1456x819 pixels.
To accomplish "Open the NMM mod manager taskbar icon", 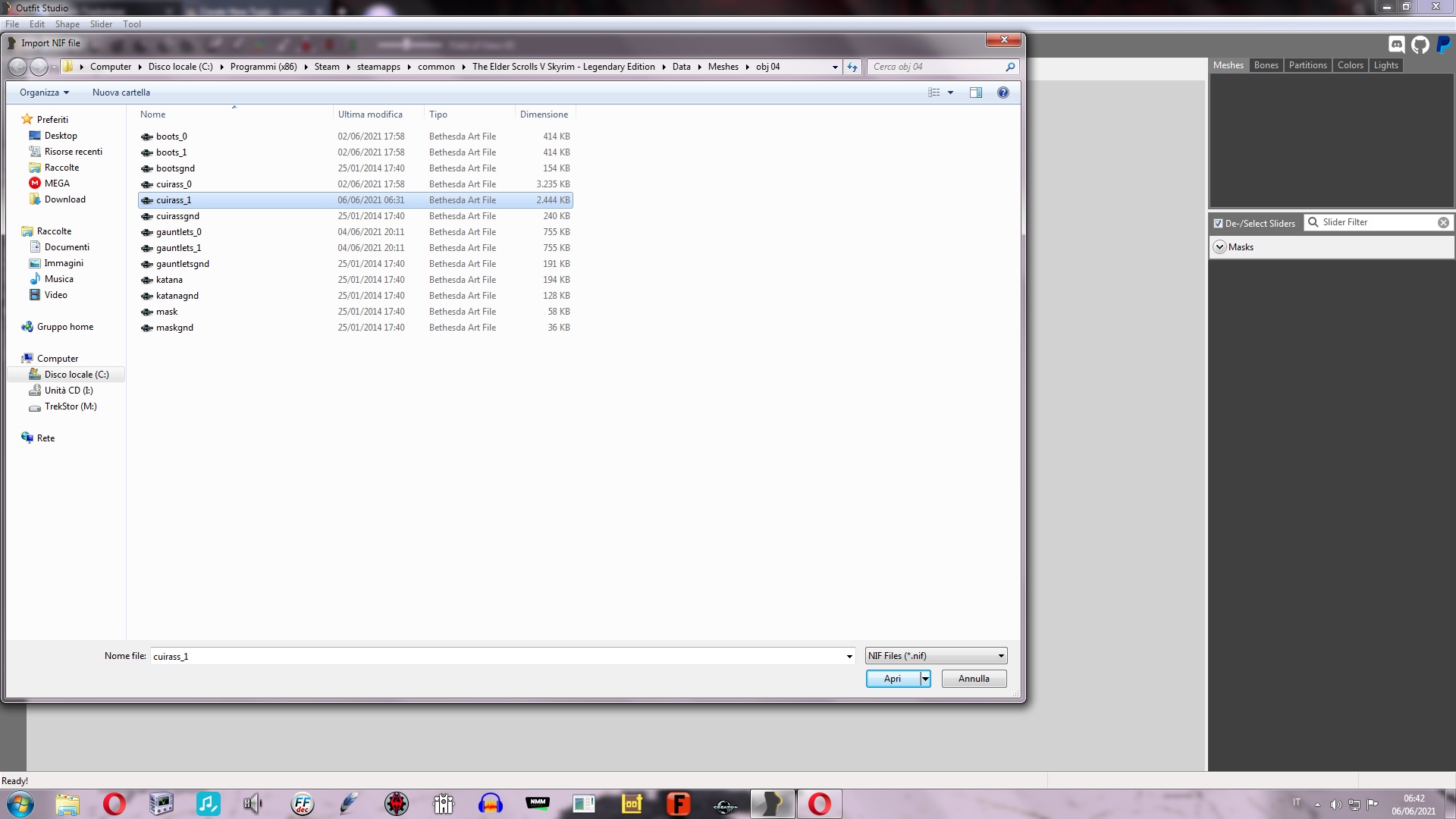I will (538, 804).
